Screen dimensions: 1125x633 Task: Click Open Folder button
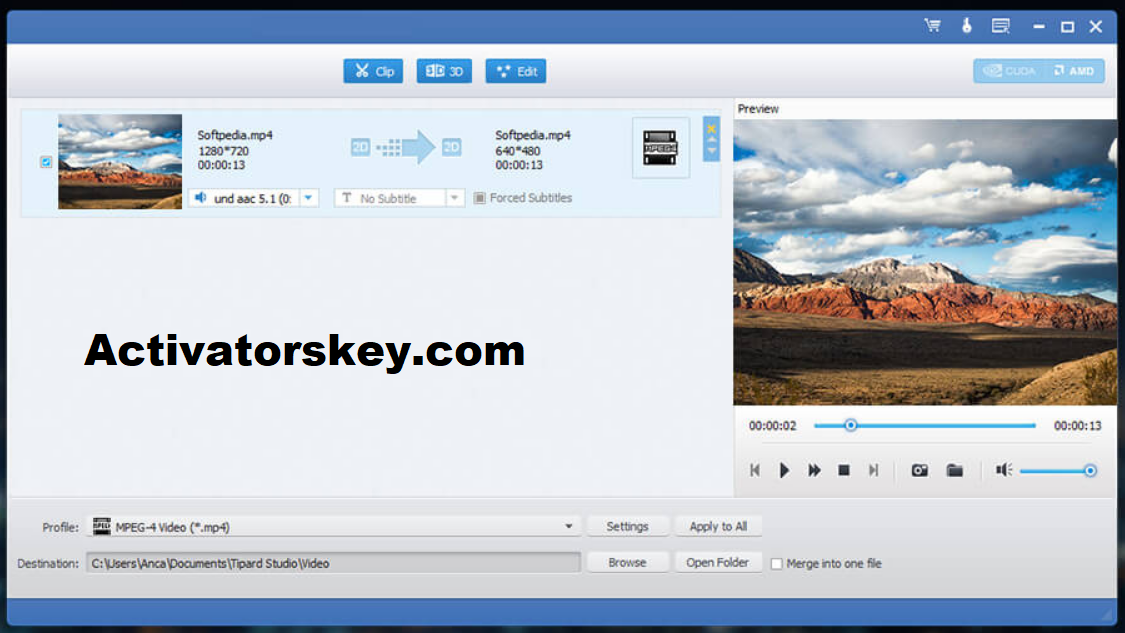tap(717, 563)
